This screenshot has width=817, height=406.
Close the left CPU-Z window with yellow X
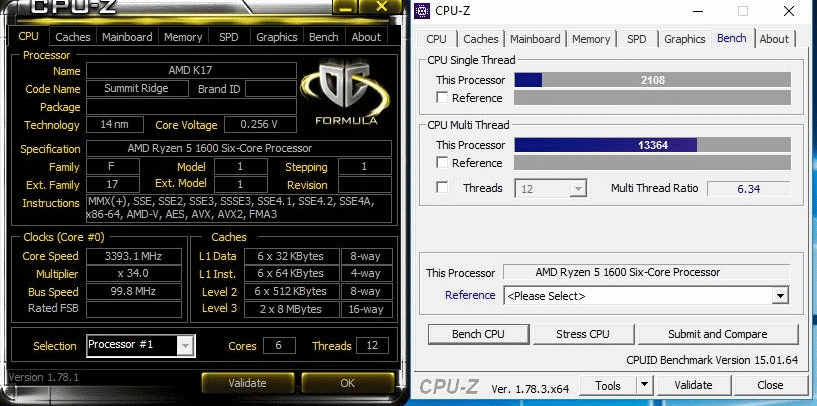[381, 6]
